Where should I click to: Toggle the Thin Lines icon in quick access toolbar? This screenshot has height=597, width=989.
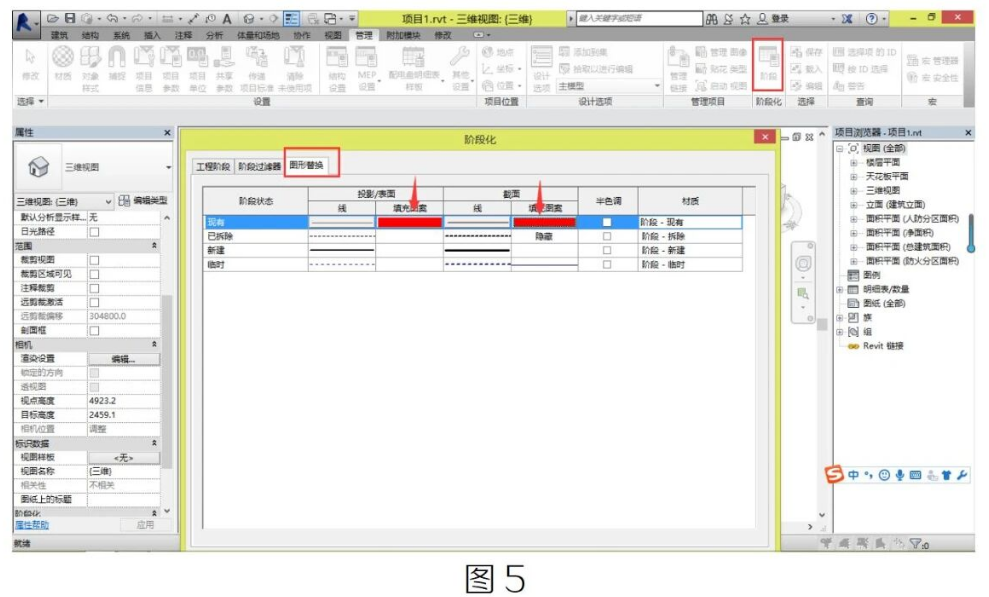[x=291, y=19]
